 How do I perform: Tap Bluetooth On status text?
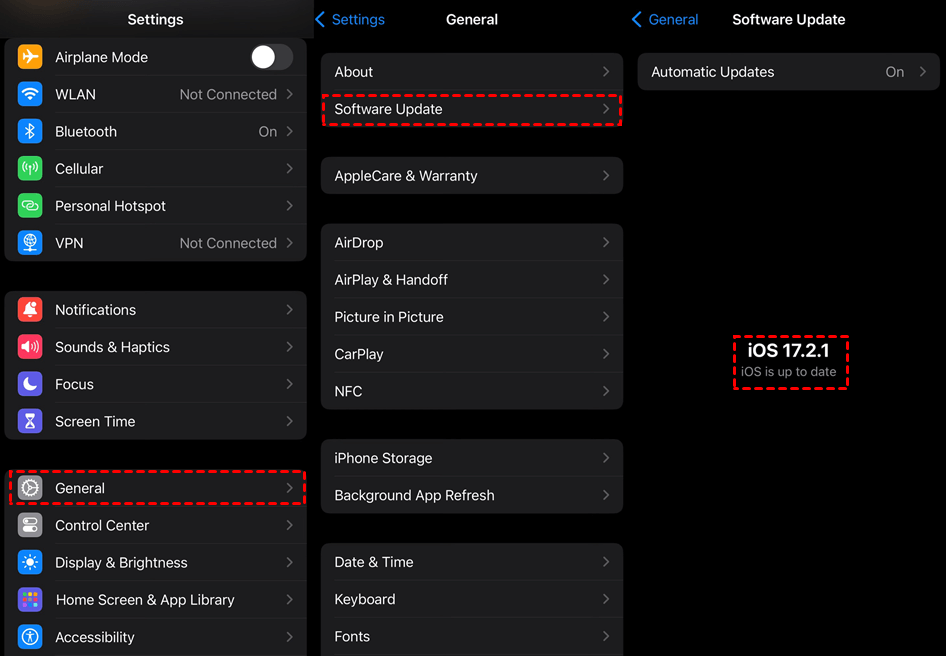[268, 132]
